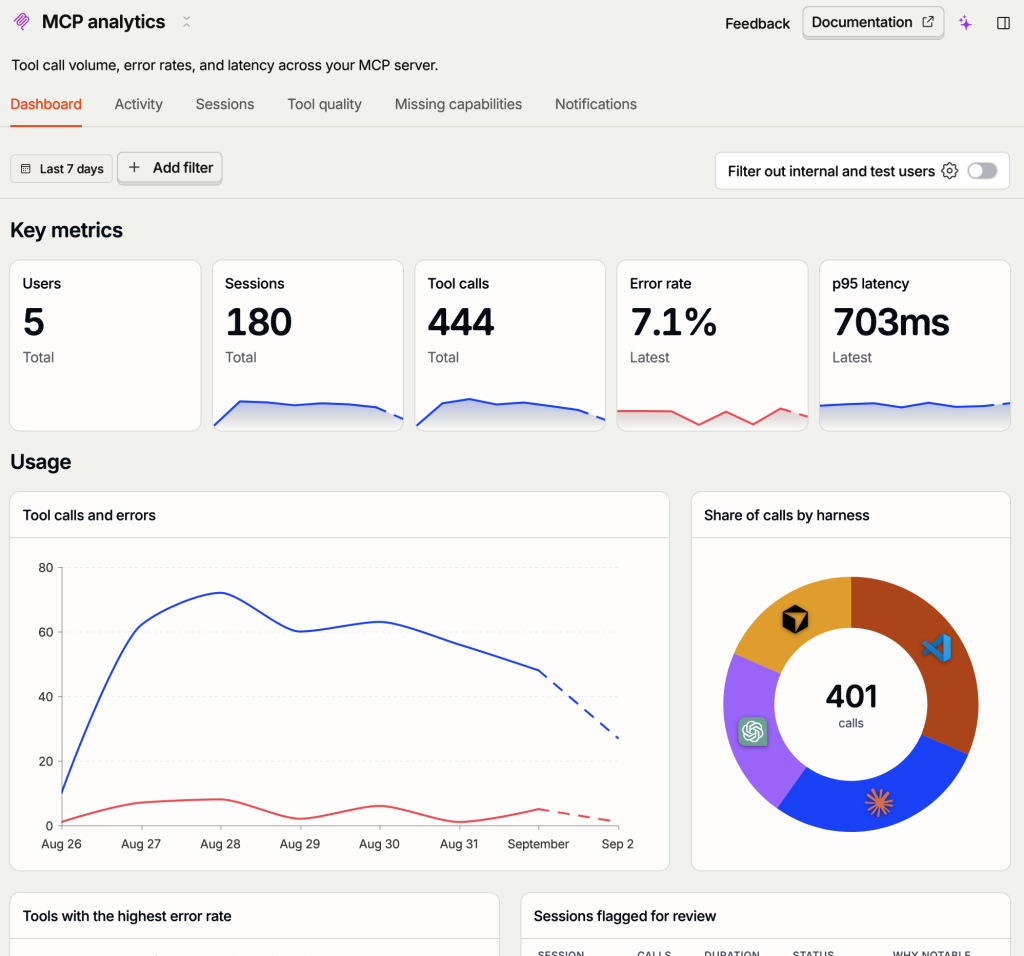Click the Feedback link

coord(757,24)
